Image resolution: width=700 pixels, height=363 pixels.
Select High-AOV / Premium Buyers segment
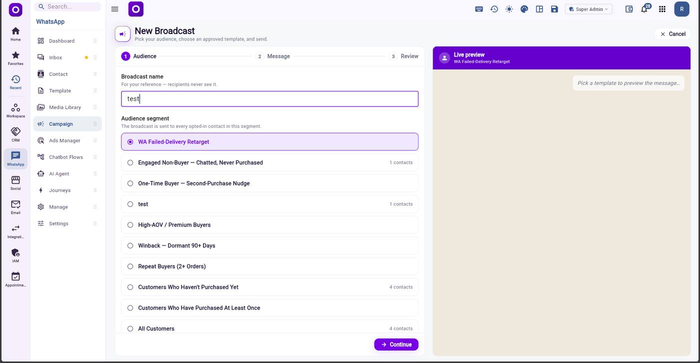[270, 225]
